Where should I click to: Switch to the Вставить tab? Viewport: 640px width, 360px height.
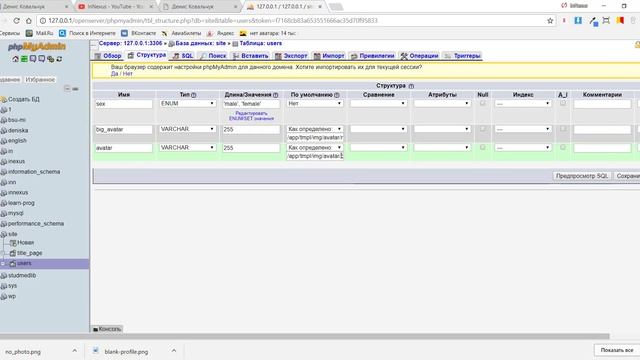coord(251,56)
